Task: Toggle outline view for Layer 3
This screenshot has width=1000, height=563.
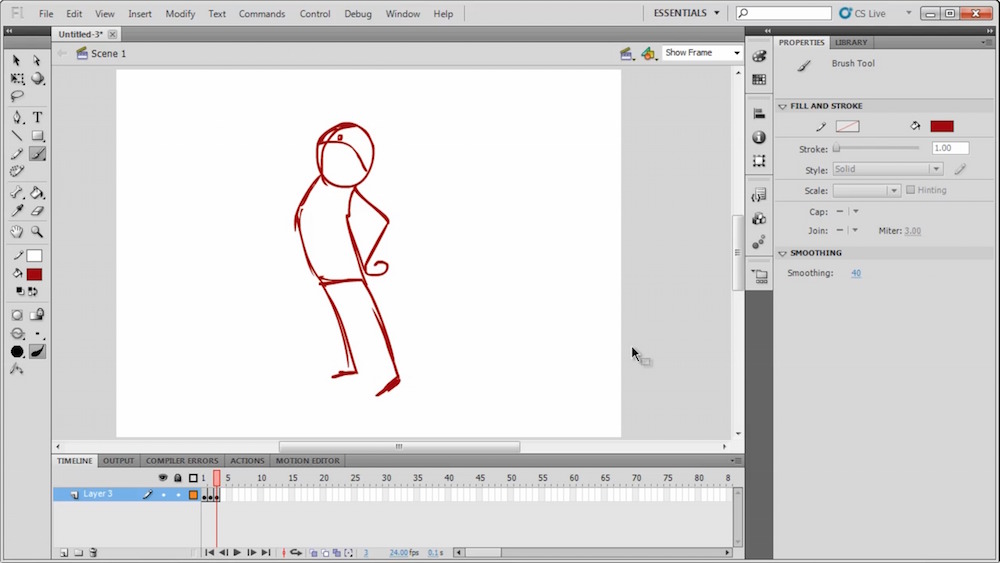Action: 193,494
